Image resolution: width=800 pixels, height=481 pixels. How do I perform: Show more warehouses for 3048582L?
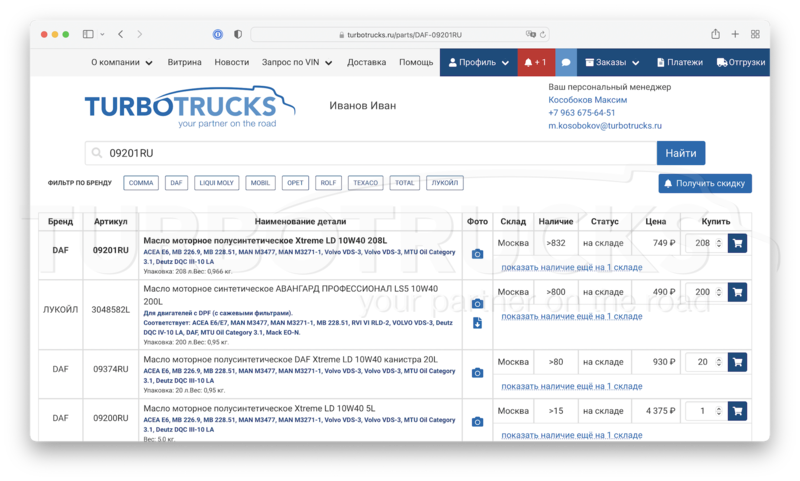[571, 316]
